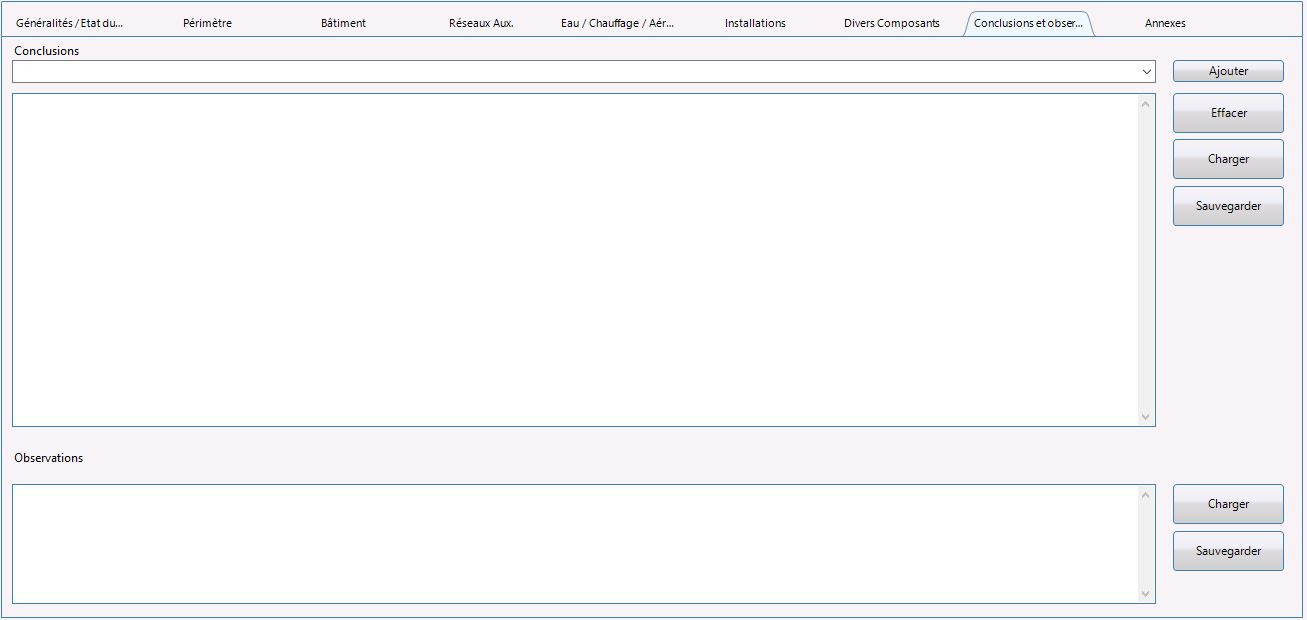Click Sauvegarder button beside Observations box
The height and width of the screenshot is (620, 1307).
pyautogui.click(x=1228, y=551)
